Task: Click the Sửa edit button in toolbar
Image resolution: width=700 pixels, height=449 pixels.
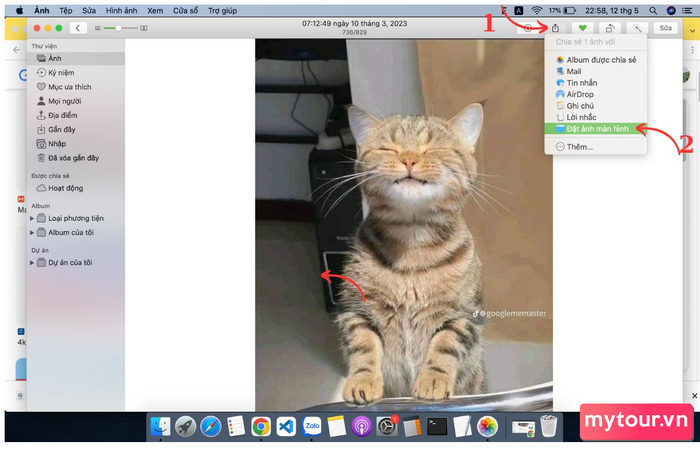Action: pos(665,28)
